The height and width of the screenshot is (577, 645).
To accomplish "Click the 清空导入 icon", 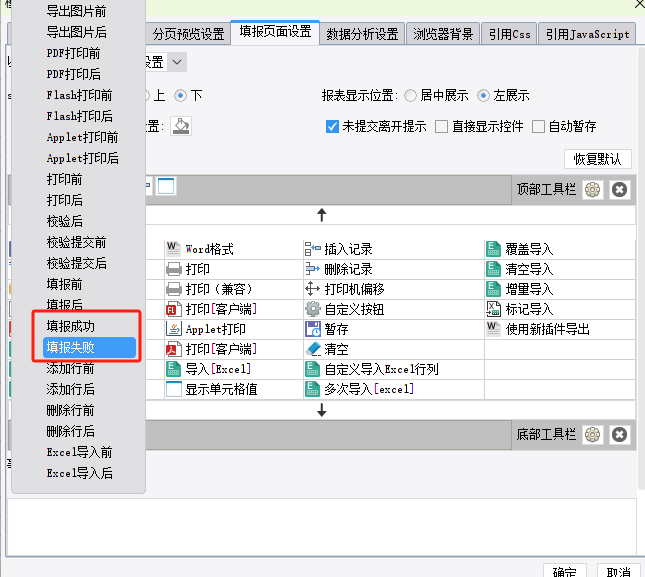I will [493, 269].
